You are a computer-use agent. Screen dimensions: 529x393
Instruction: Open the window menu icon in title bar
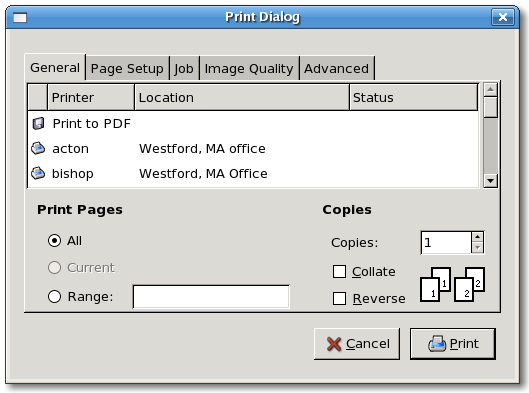20,17
